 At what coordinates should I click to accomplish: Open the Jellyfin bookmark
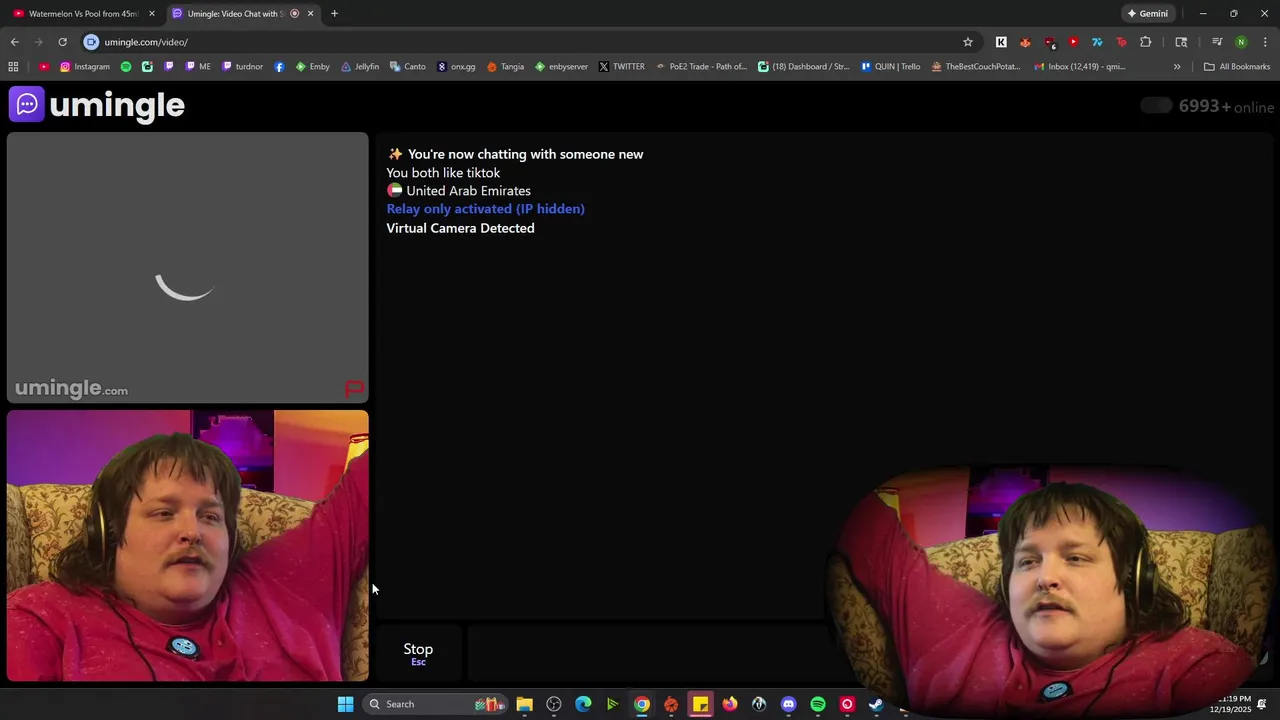coord(360,67)
